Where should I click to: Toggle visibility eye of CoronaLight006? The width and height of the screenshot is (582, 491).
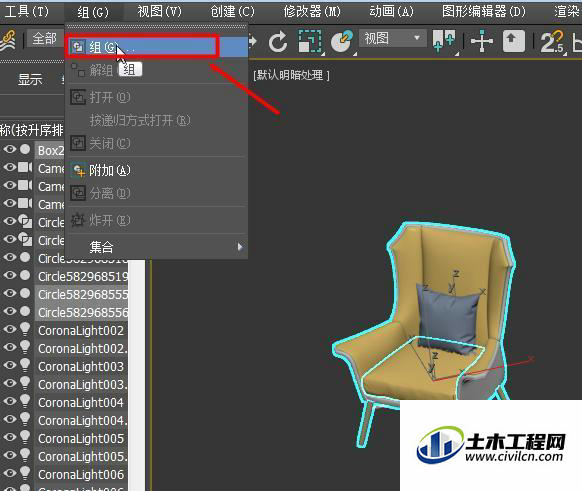tap(10, 473)
